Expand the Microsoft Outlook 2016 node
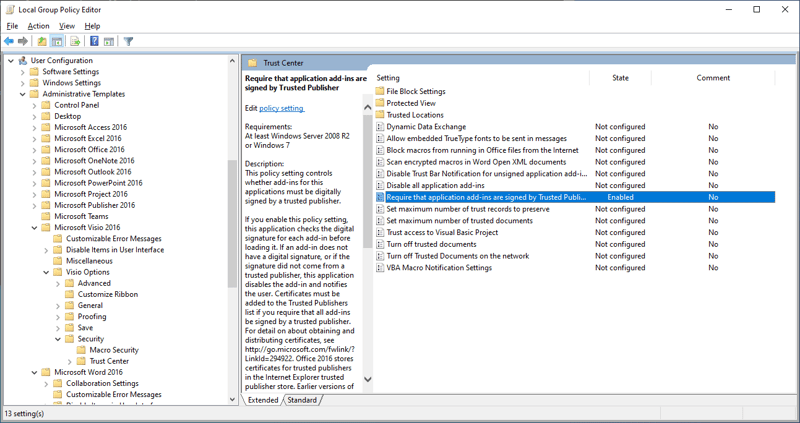Screen dimensions: 800x423 point(34,172)
